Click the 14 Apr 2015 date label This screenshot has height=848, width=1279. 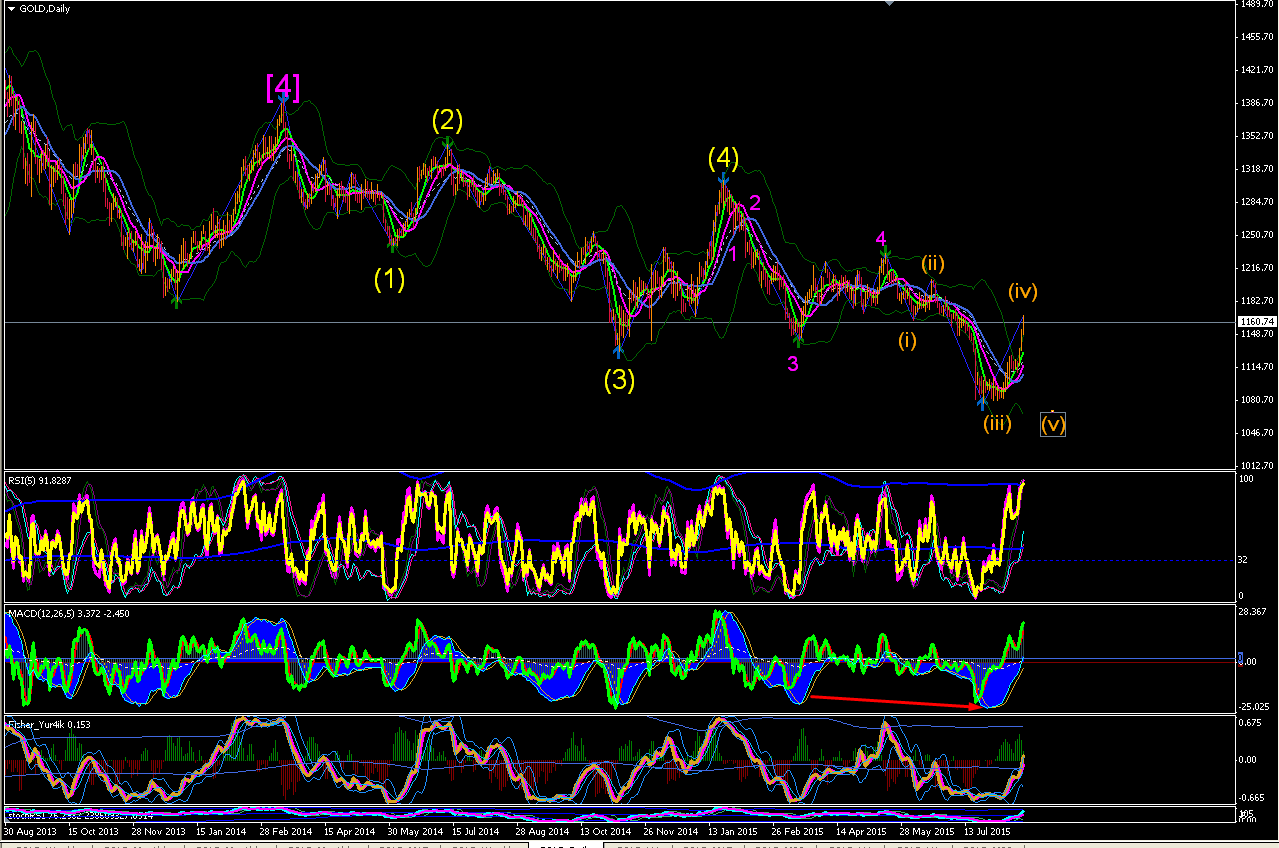click(861, 831)
